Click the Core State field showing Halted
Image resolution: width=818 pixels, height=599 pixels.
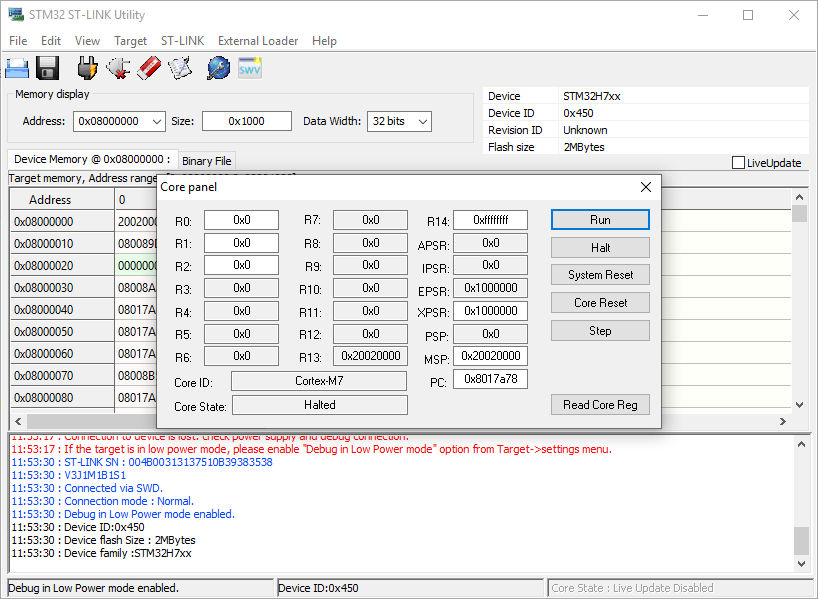[x=320, y=405]
